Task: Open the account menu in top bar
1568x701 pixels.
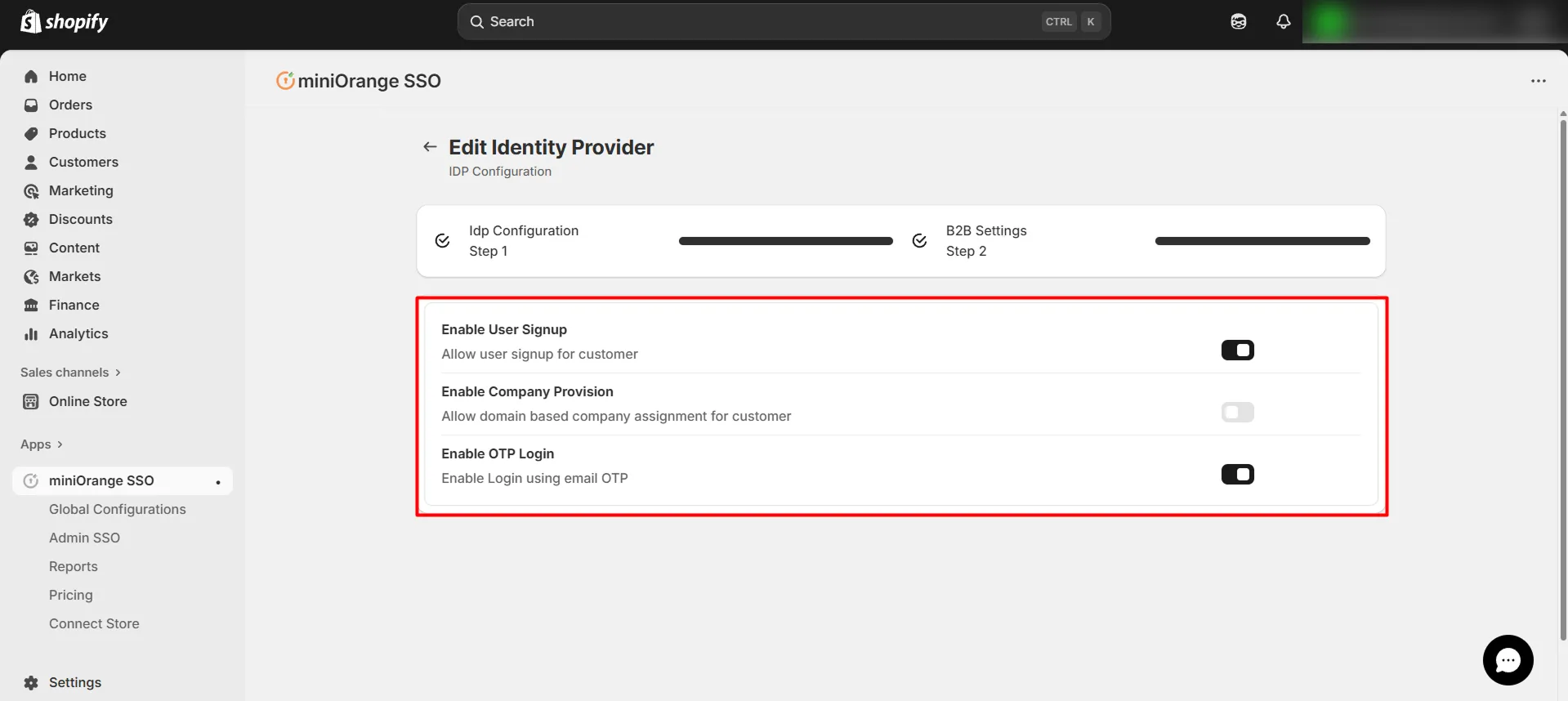Action: click(x=1435, y=22)
